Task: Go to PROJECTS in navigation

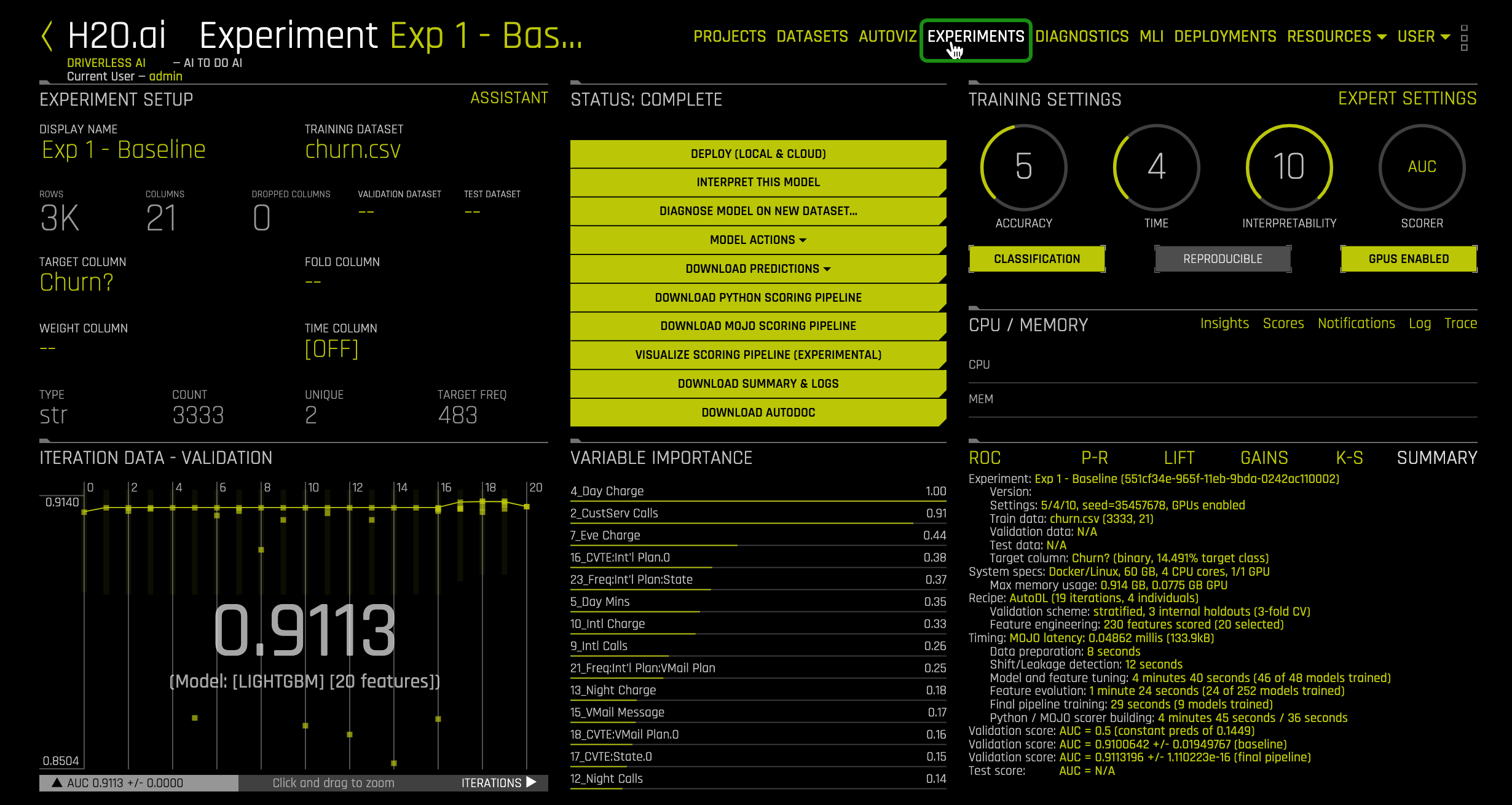Action: pyautogui.click(x=730, y=36)
